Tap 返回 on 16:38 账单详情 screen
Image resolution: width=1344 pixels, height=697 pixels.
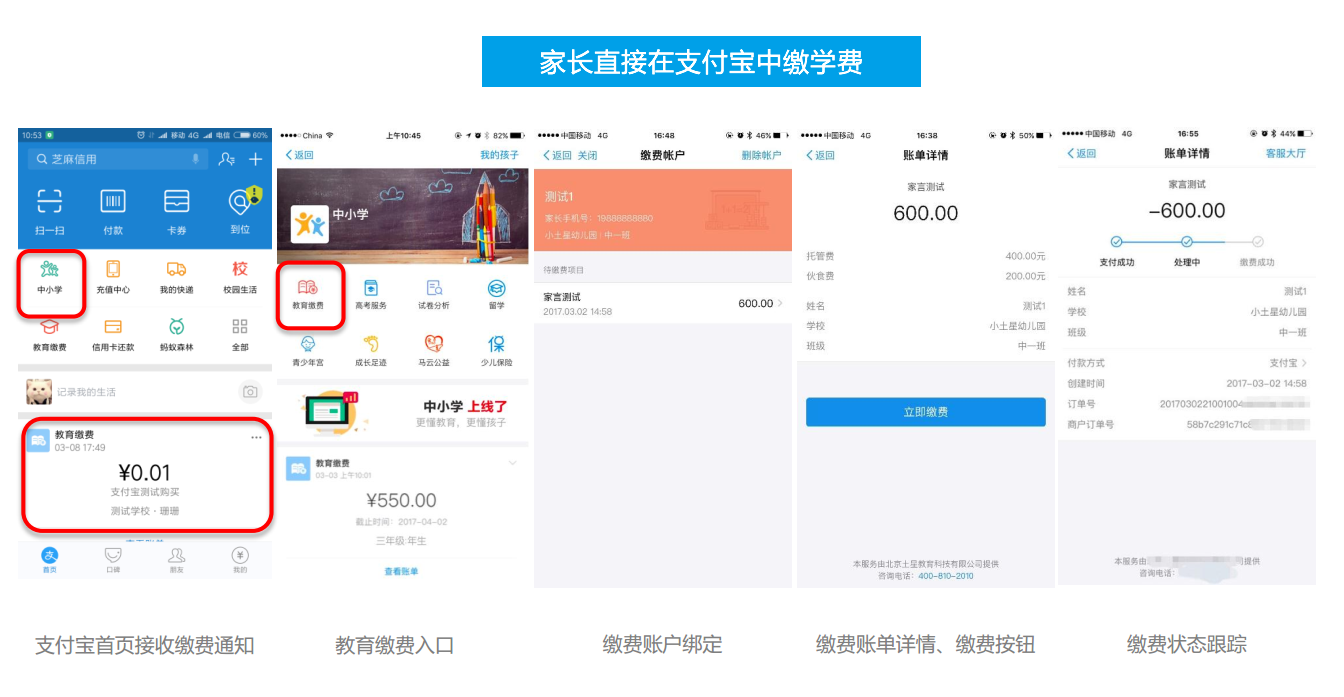tap(820, 155)
